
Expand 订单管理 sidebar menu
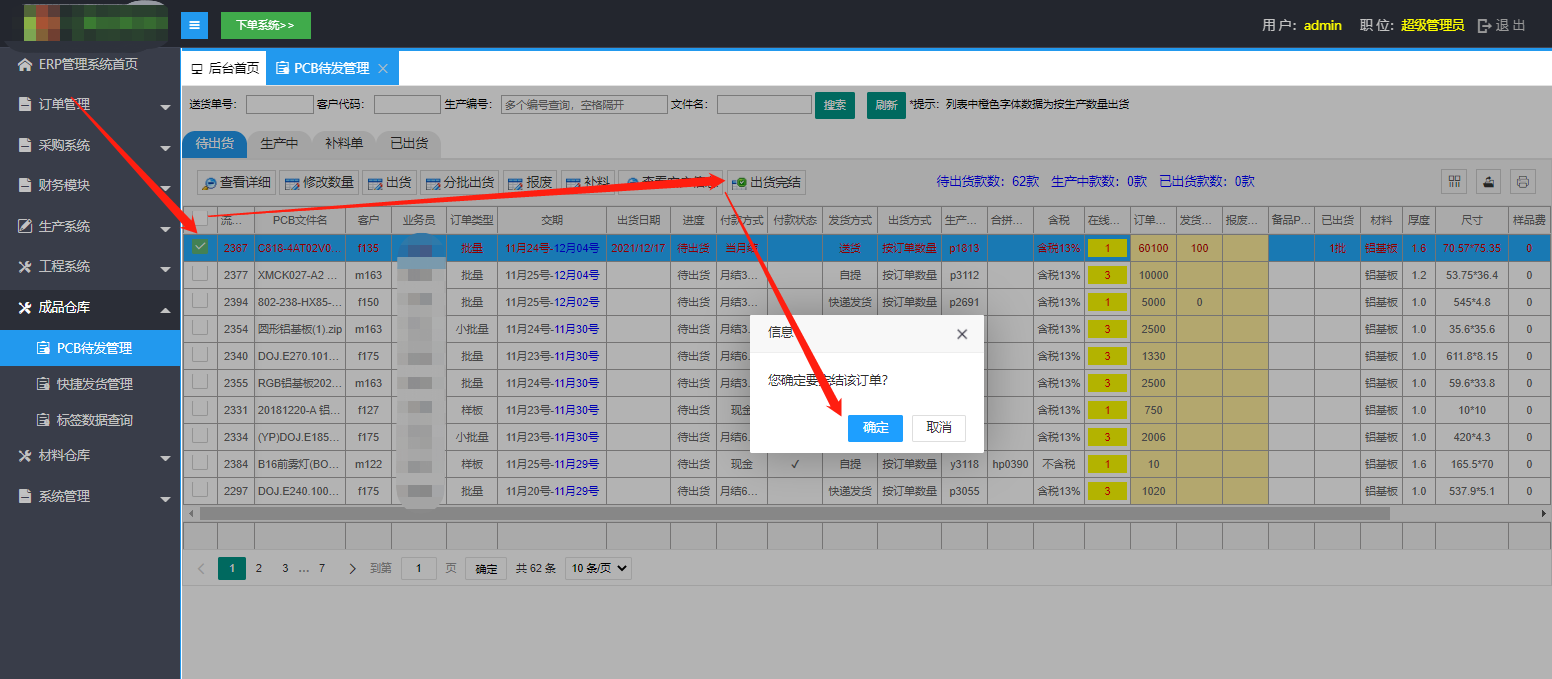tap(90, 104)
